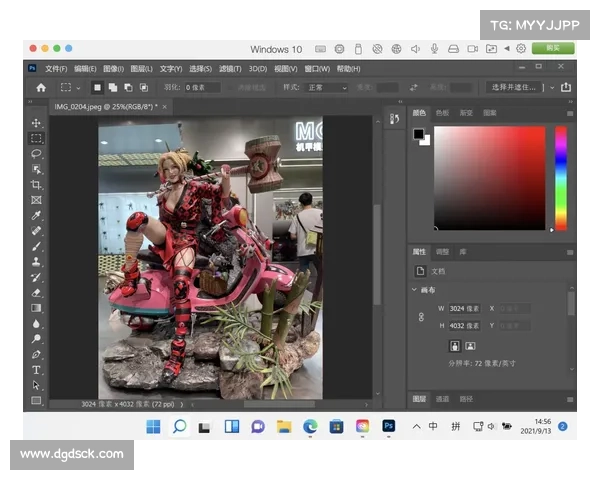Image resolution: width=600 pixels, height=480 pixels.
Task: Select the History Brush tool
Action: click(36, 278)
